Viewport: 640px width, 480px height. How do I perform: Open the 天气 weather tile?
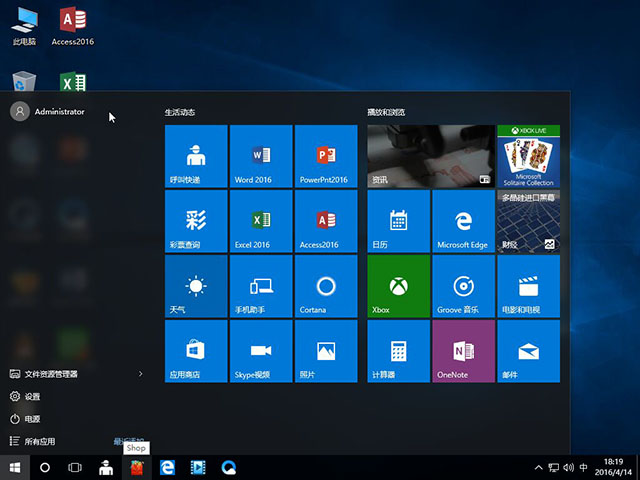[x=196, y=286]
